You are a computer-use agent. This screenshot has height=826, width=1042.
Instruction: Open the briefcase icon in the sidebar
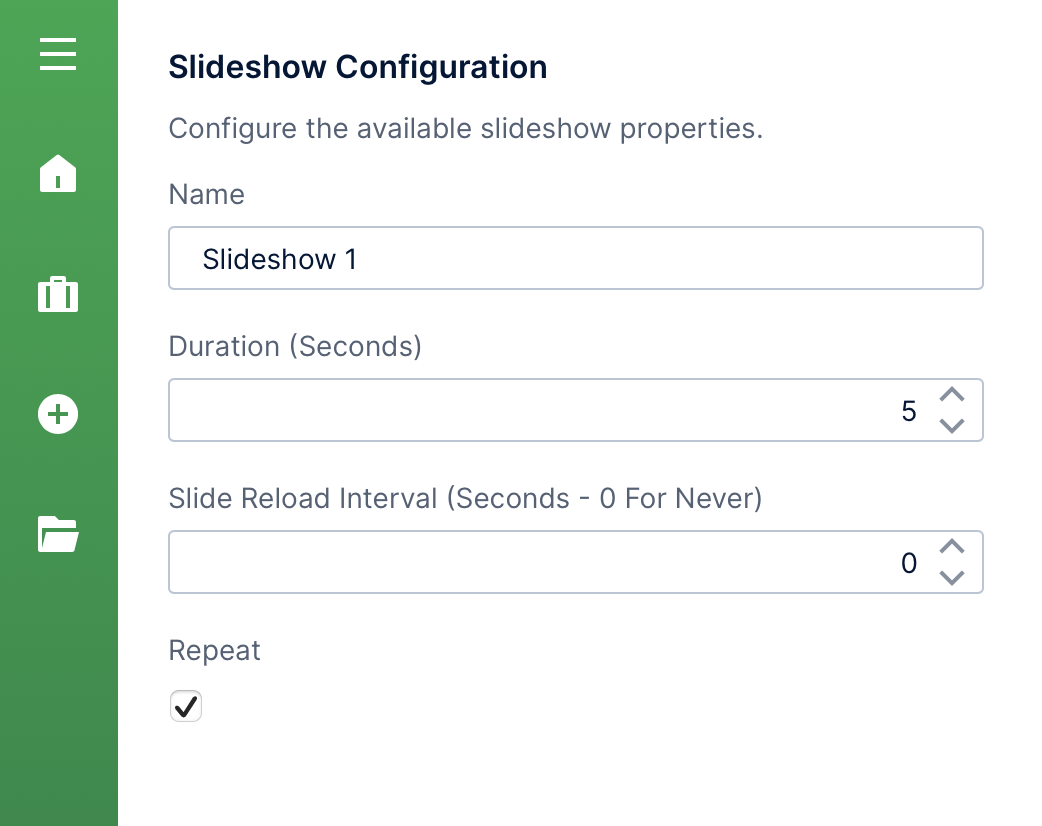(58, 294)
